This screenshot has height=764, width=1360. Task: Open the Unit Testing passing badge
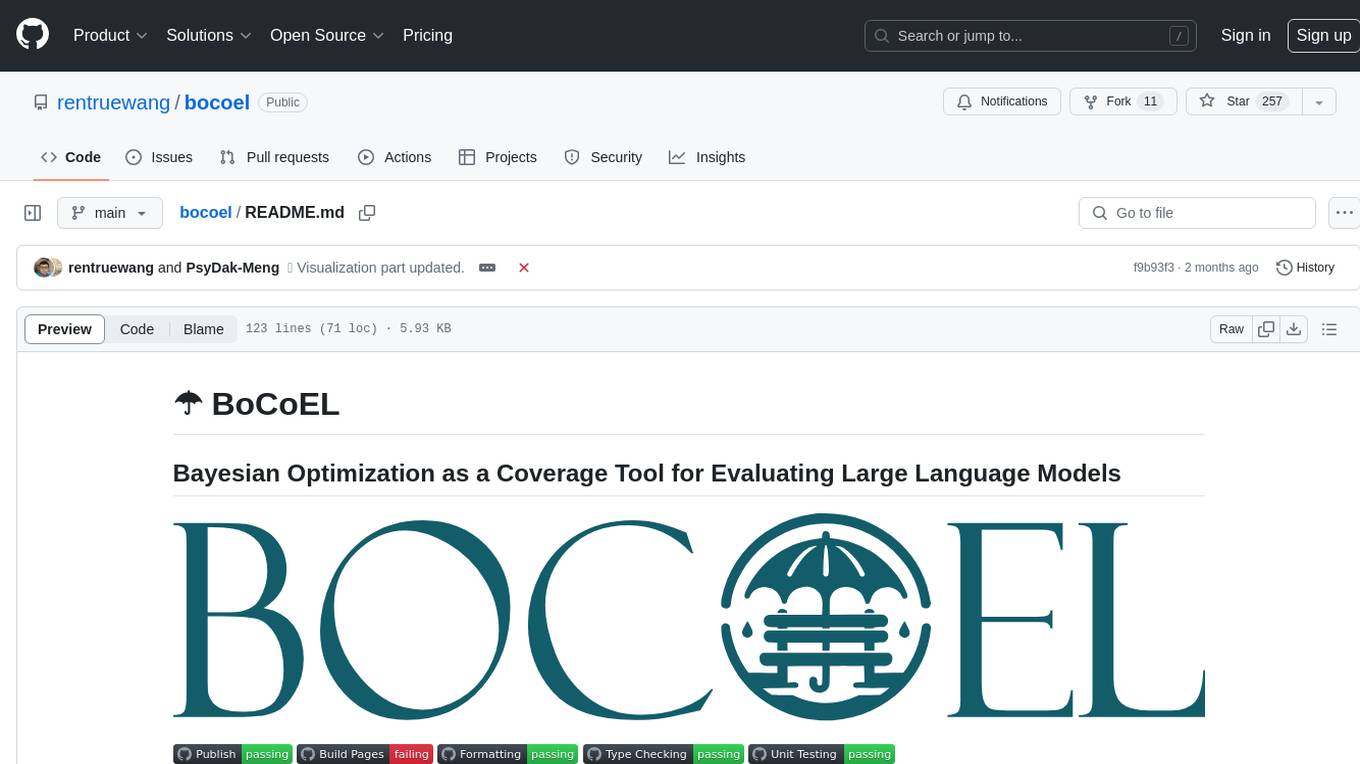821,754
